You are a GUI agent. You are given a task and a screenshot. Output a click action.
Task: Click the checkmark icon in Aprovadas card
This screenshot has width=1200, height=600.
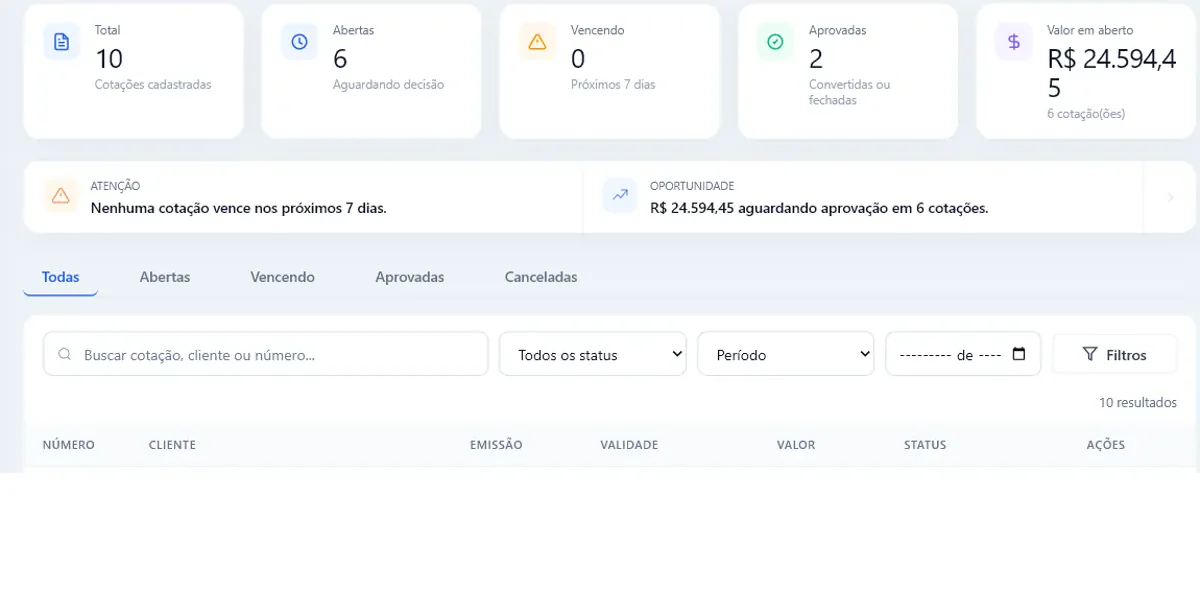click(x=776, y=42)
